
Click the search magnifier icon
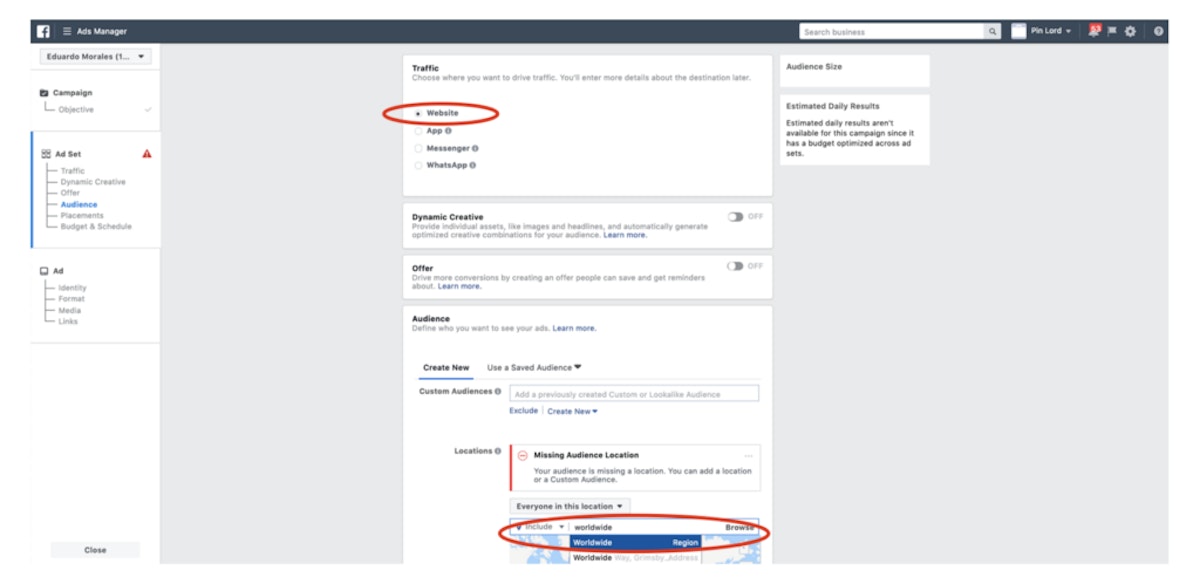[992, 32]
